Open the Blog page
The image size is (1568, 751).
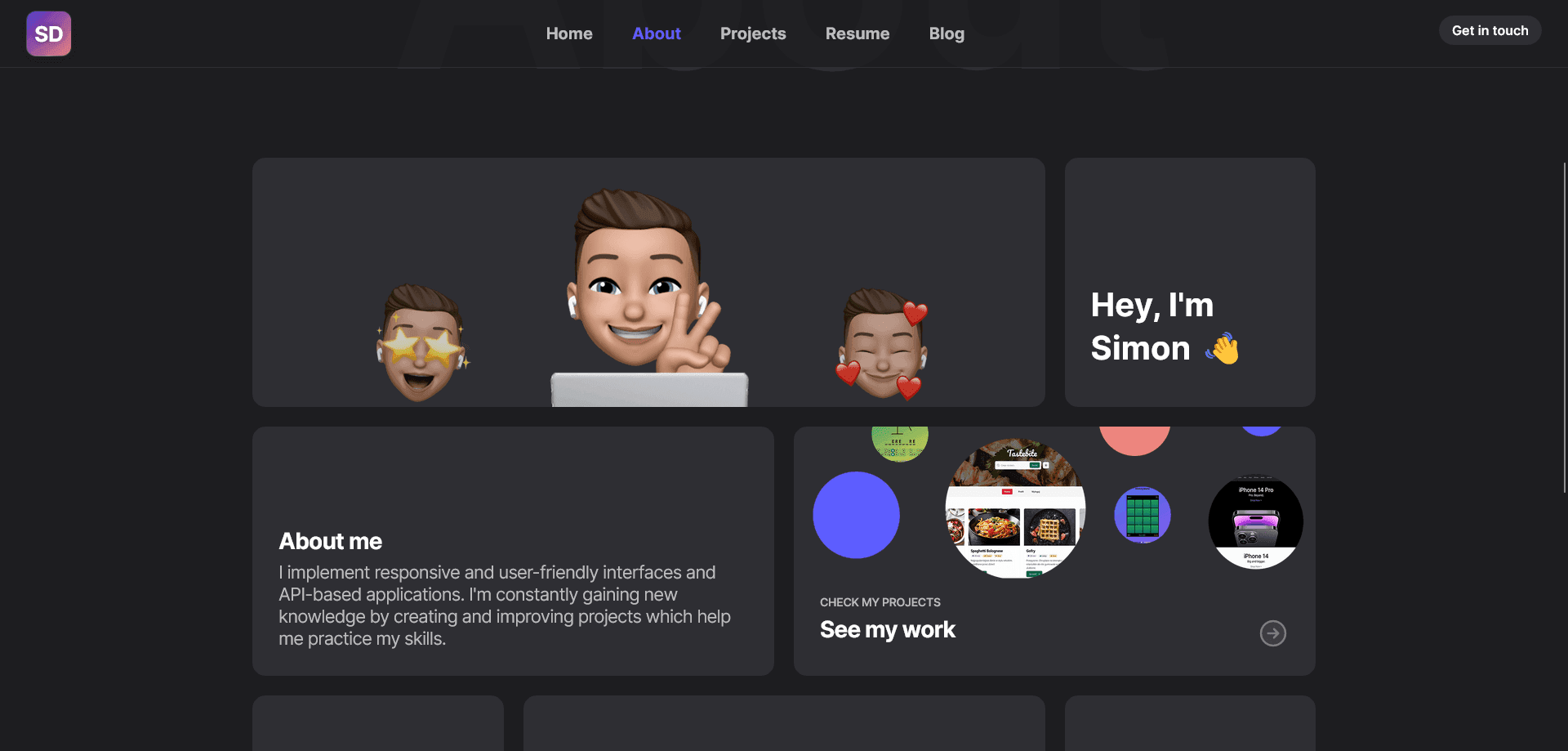point(946,34)
